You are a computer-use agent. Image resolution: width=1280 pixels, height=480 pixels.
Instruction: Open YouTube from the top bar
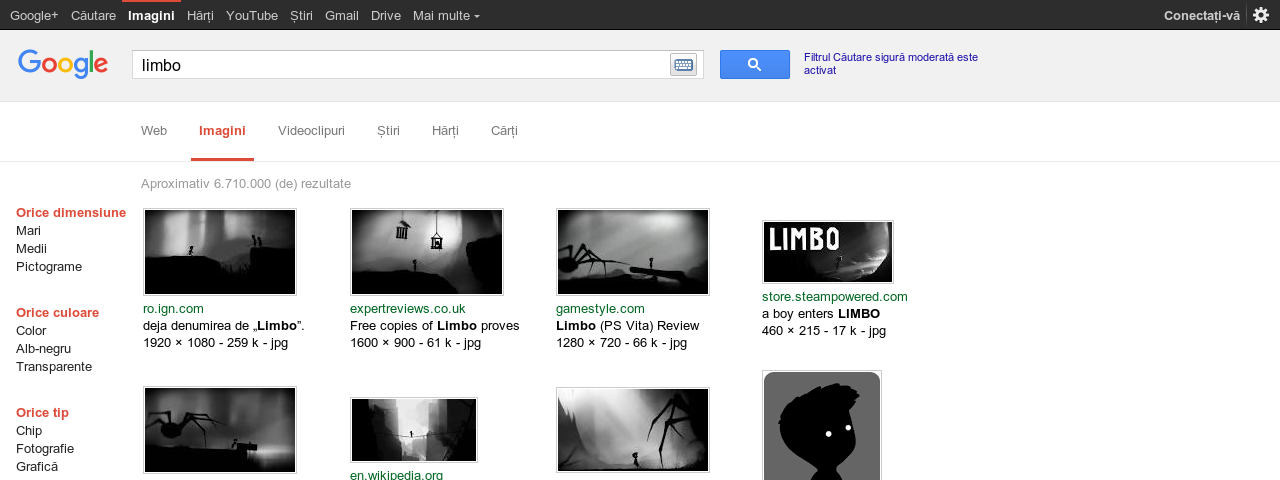coord(252,15)
